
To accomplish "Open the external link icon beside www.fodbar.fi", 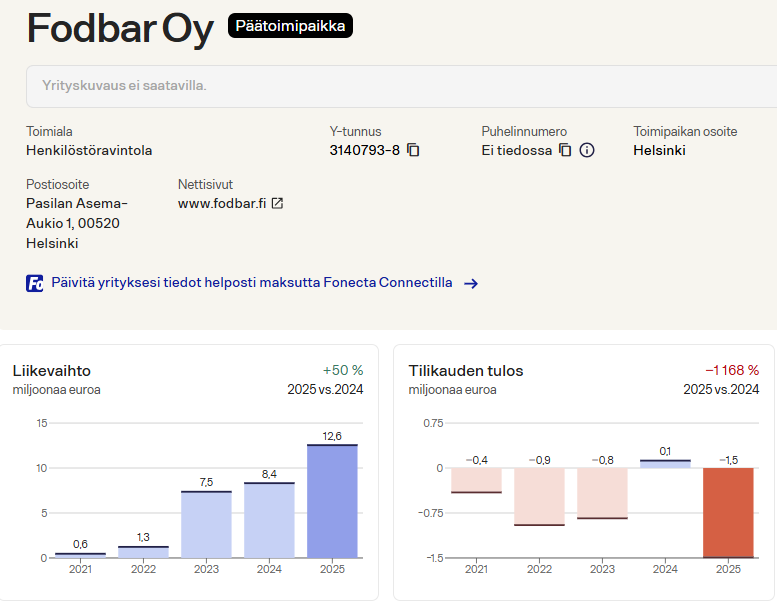I will [x=278, y=203].
